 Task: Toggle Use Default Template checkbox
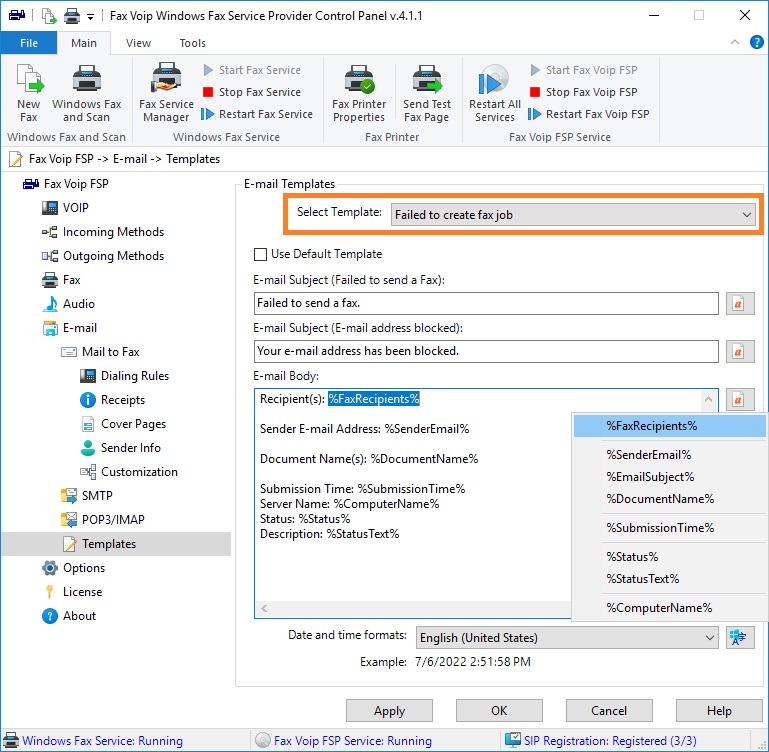[260, 255]
